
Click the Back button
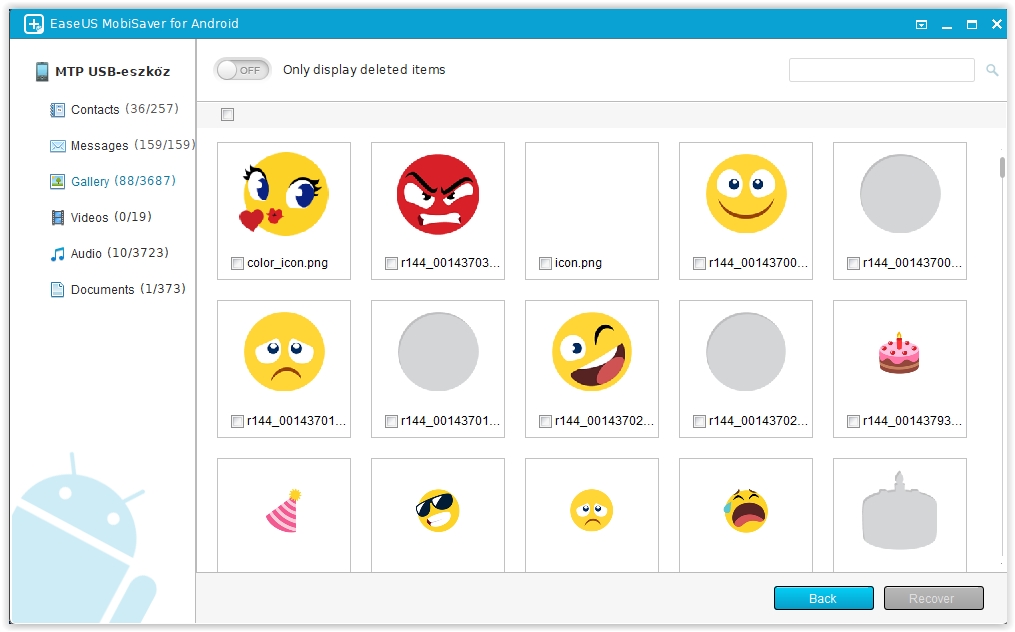coord(823,598)
